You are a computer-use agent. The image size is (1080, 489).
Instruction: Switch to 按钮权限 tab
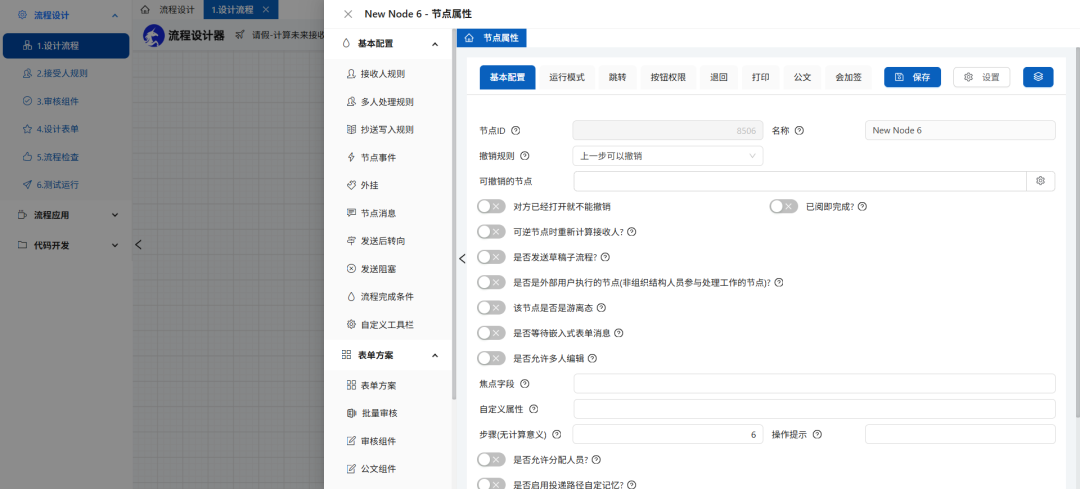(x=668, y=77)
